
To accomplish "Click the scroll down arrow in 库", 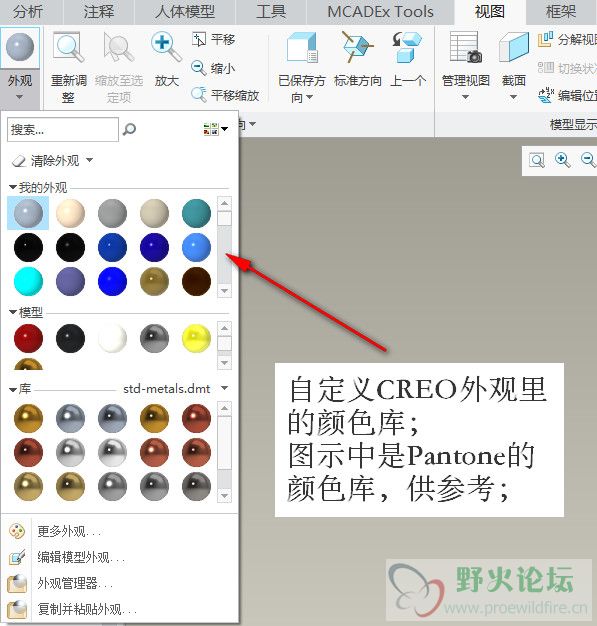I will click(224, 496).
